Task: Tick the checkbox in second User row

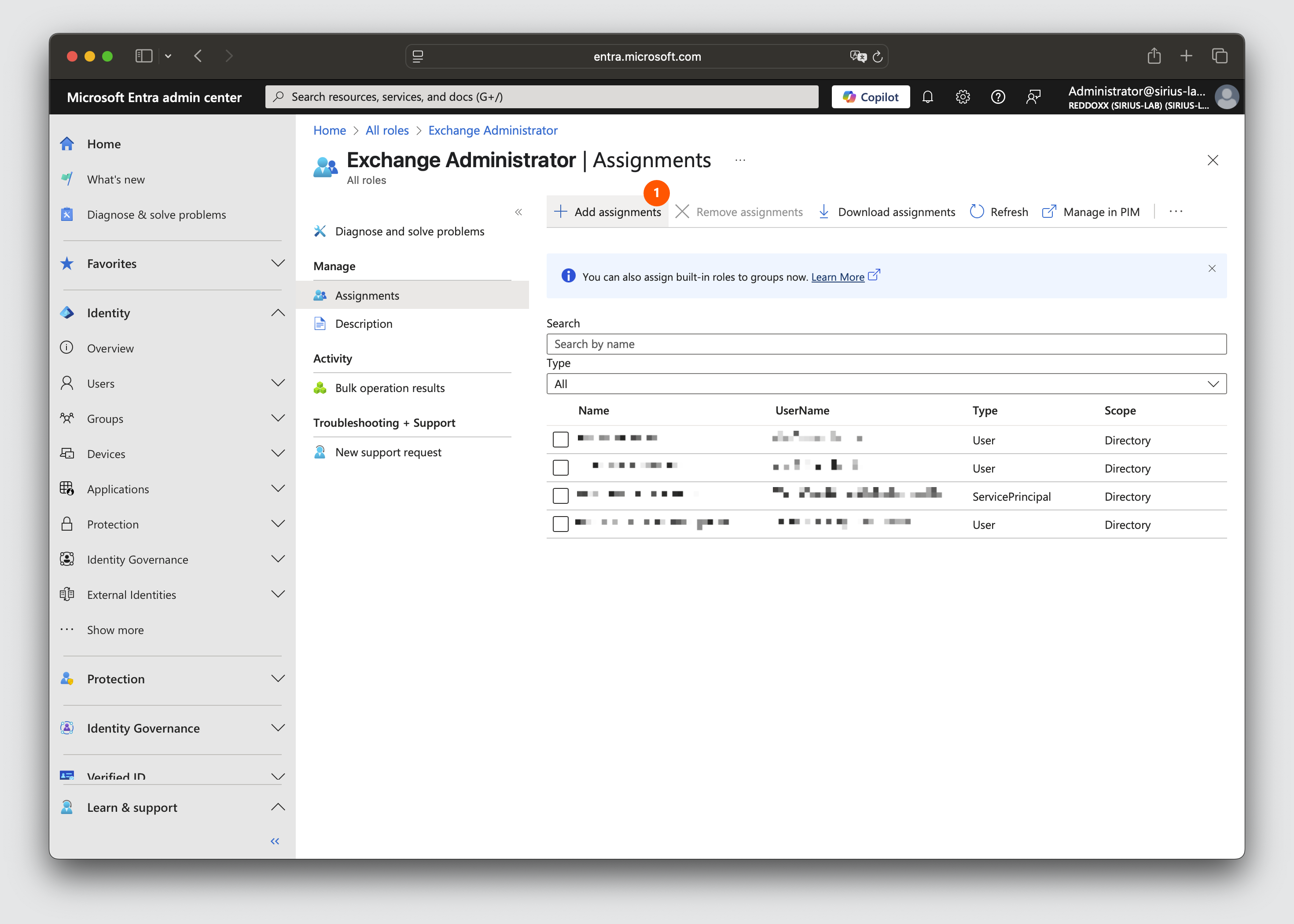Action: click(560, 468)
